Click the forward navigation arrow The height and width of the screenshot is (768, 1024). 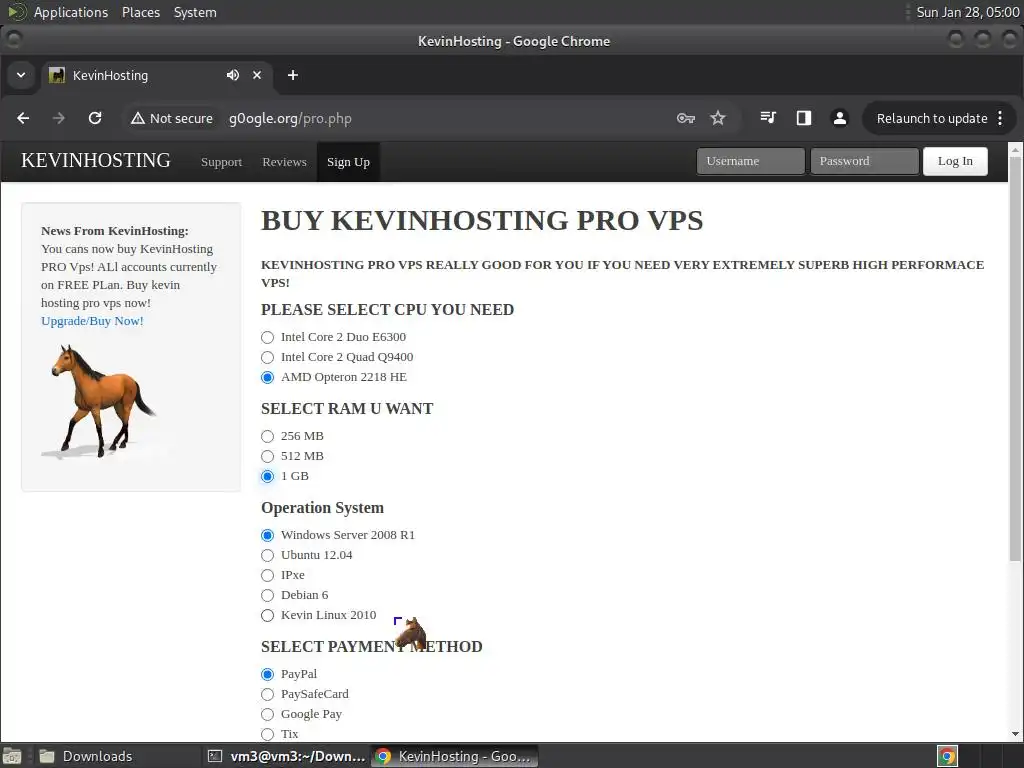[59, 118]
